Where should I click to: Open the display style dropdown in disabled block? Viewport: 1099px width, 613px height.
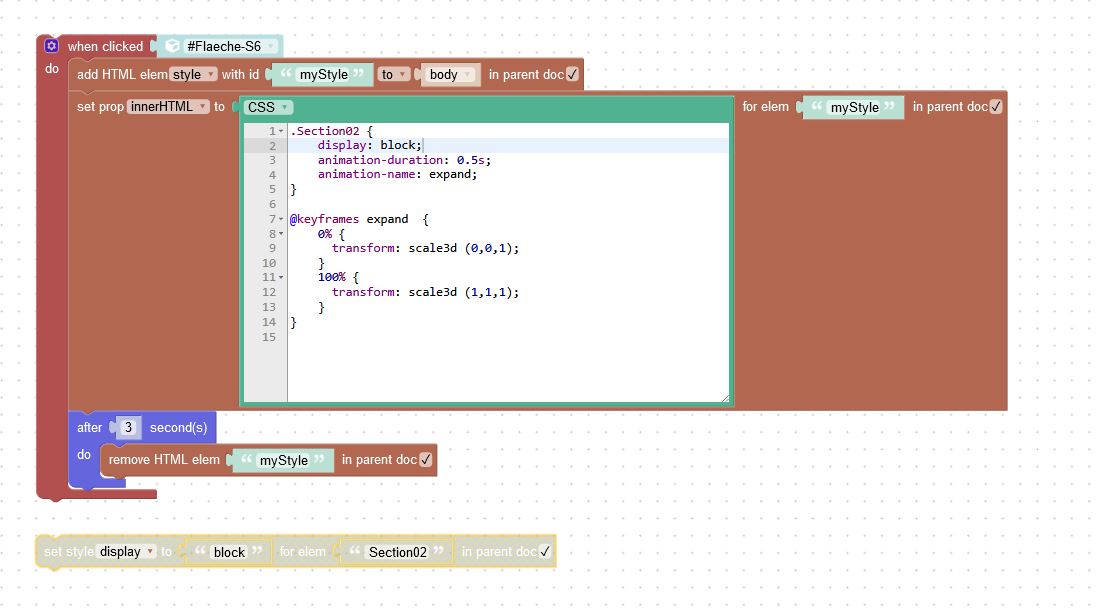point(126,552)
